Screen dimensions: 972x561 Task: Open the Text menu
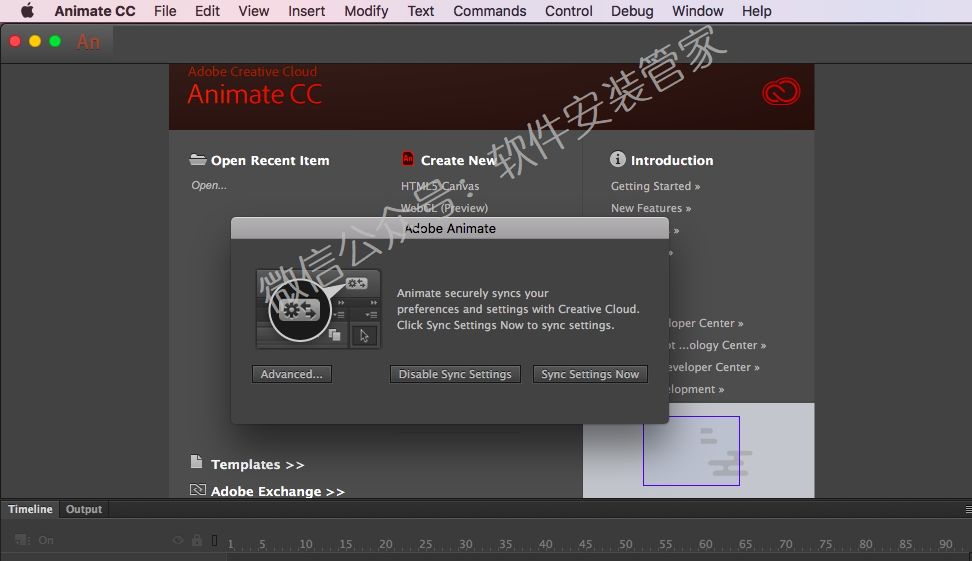point(420,11)
